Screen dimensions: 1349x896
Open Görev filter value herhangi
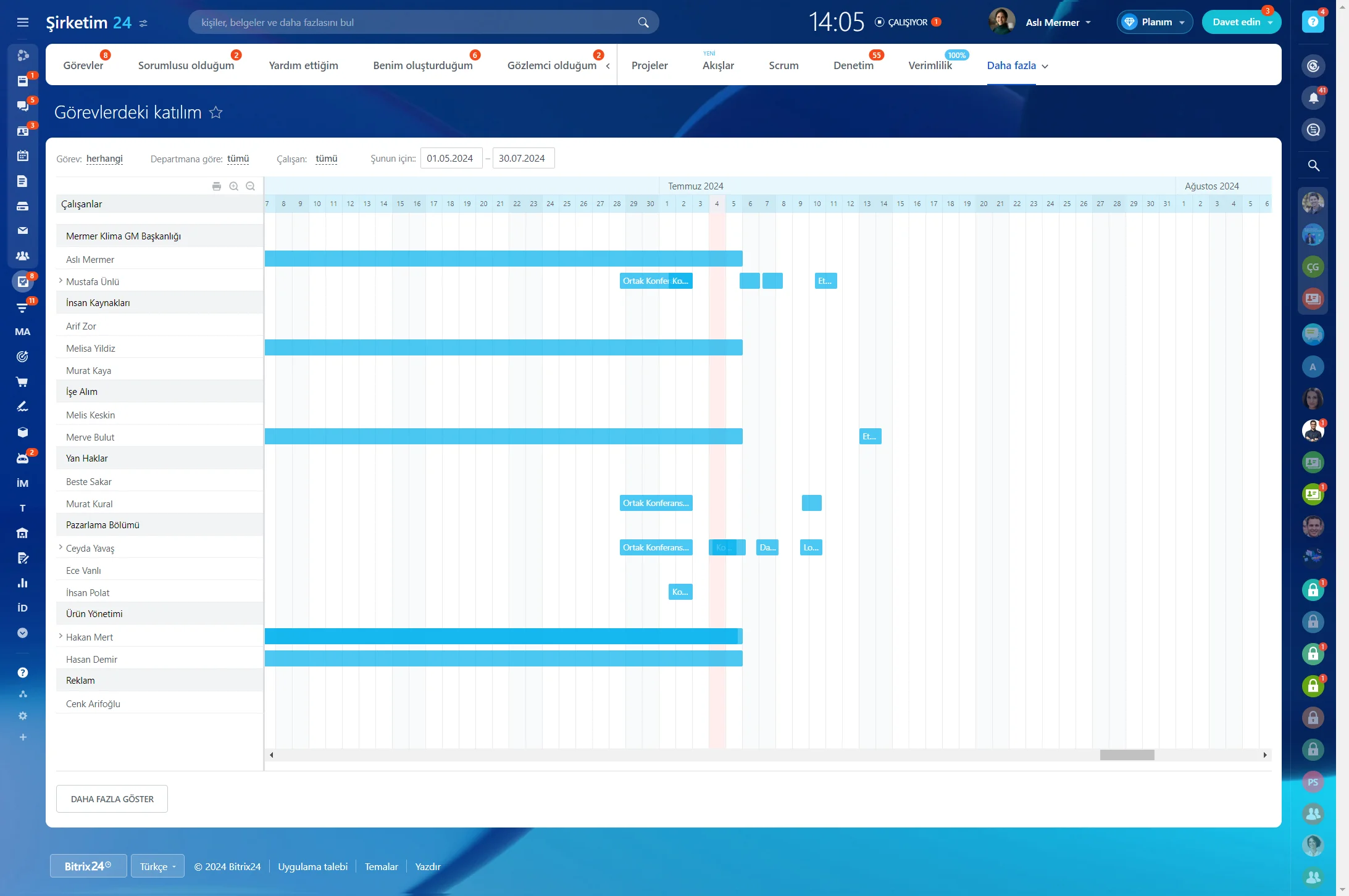104,159
